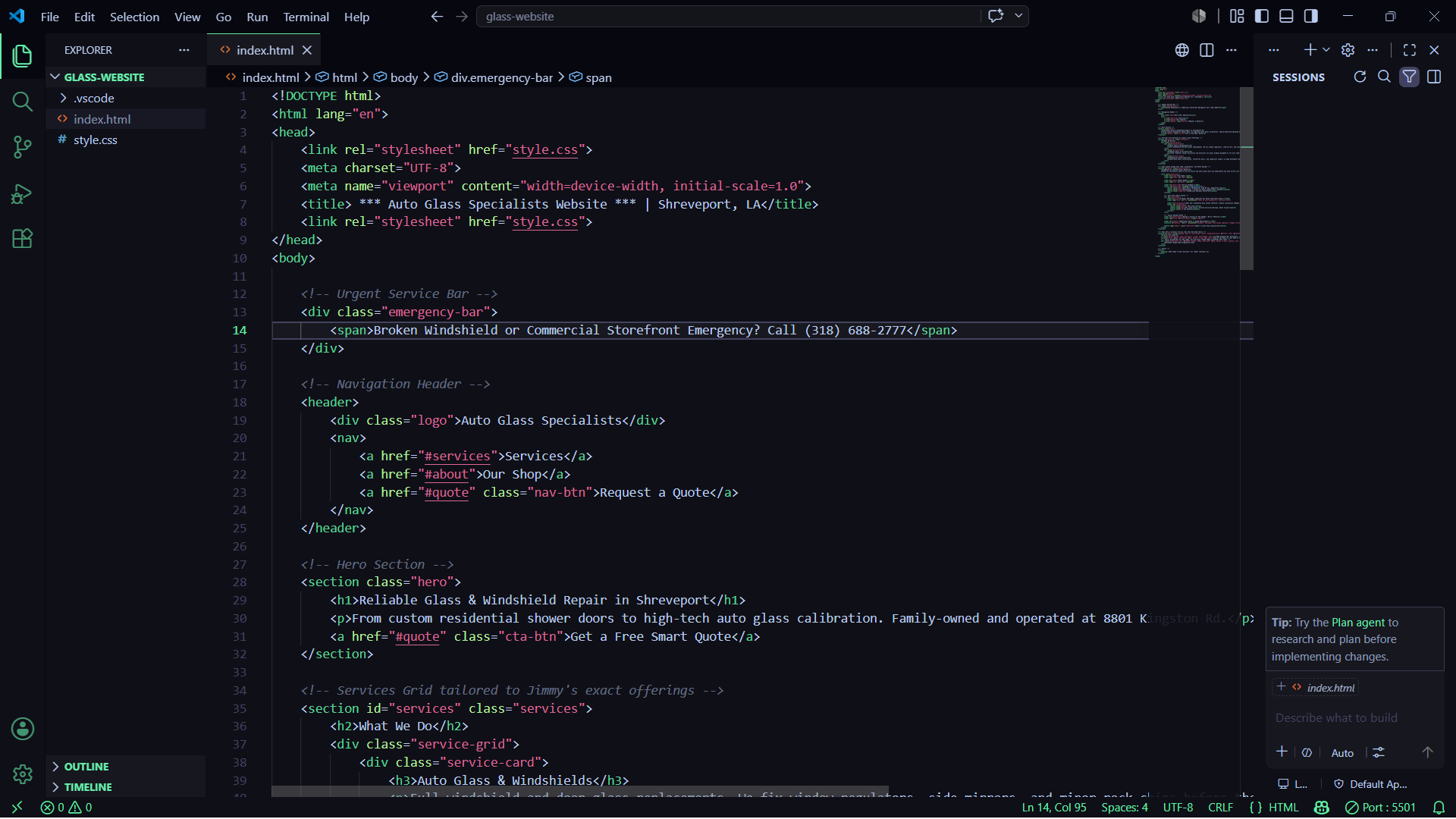Click the div.emergency-bar breadcrumb

[x=494, y=77]
